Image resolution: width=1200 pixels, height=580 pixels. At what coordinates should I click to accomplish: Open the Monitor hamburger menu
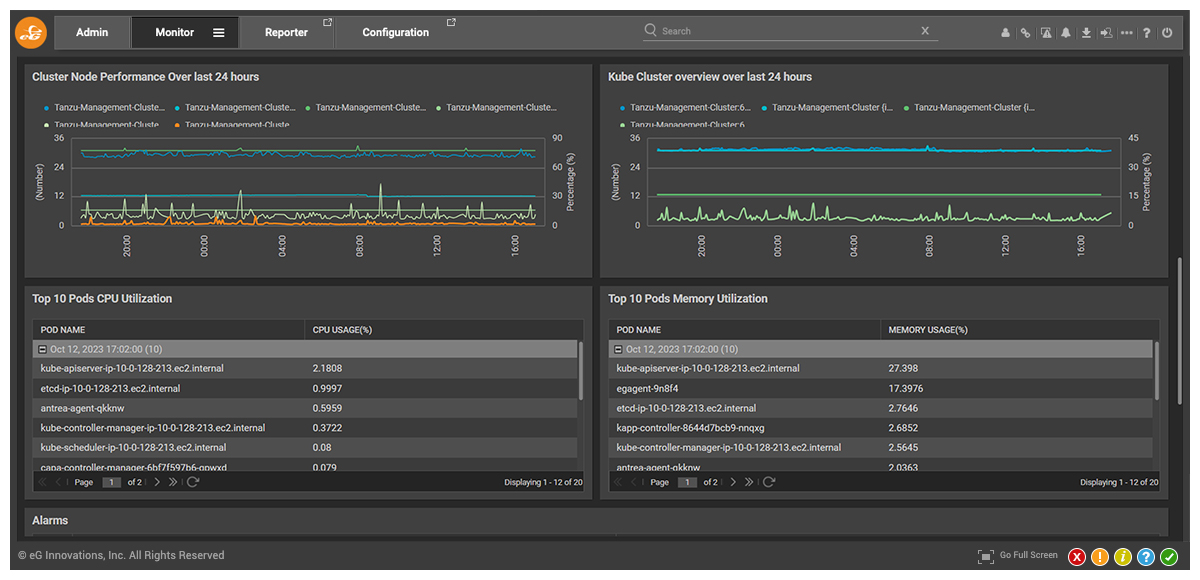click(219, 32)
